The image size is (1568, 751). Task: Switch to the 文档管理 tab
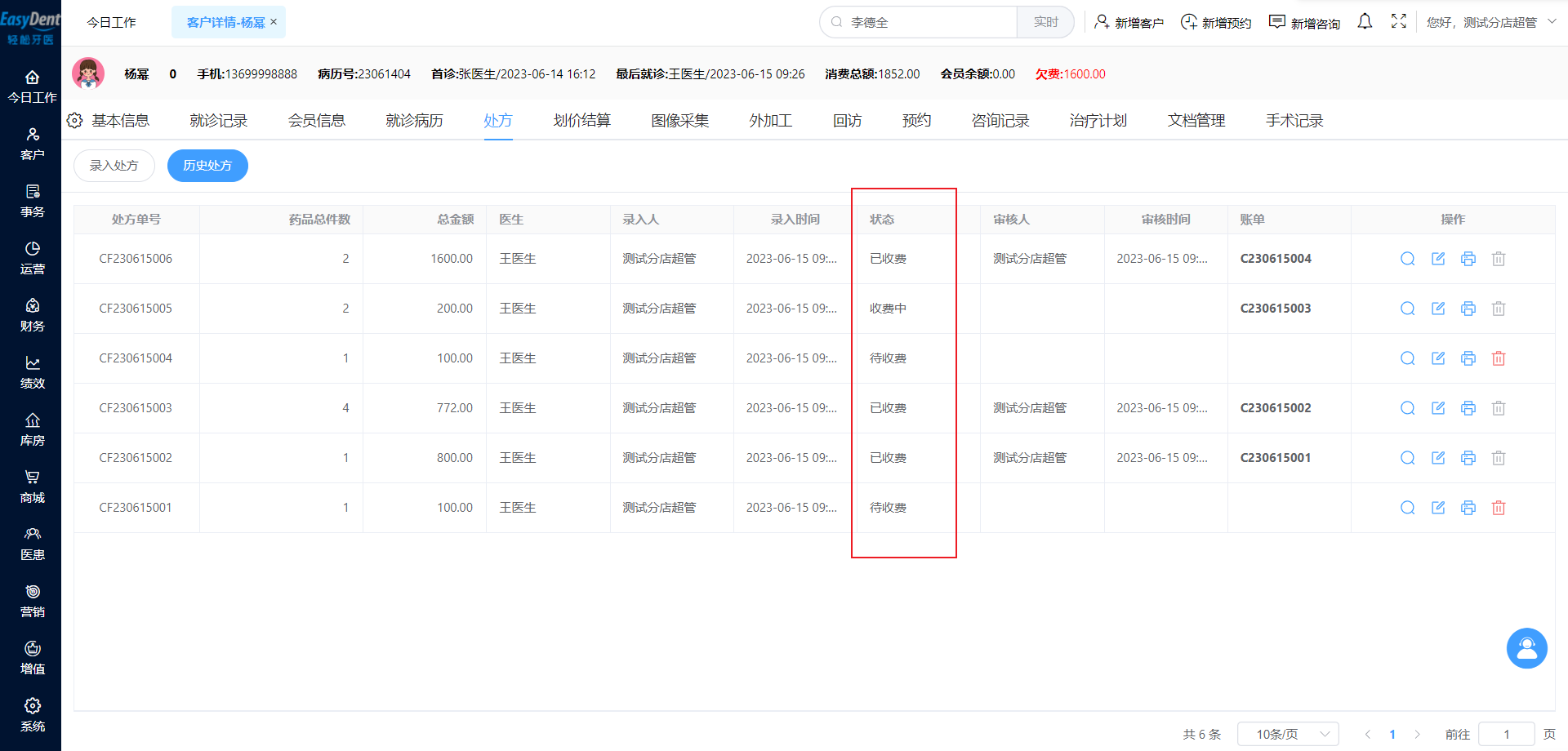coord(1196,121)
